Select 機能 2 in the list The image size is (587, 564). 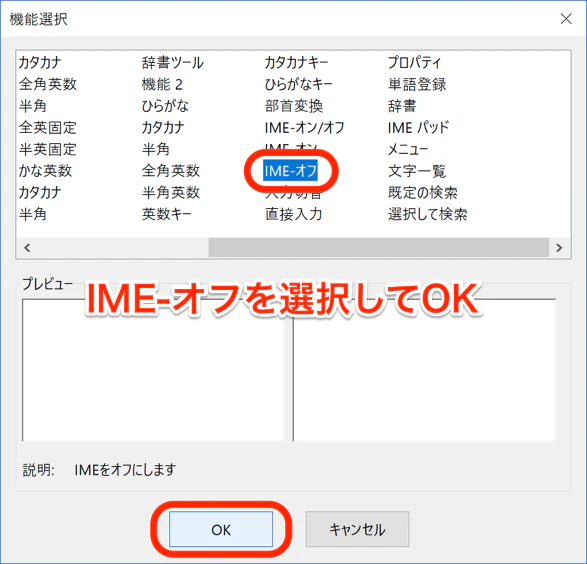point(162,84)
